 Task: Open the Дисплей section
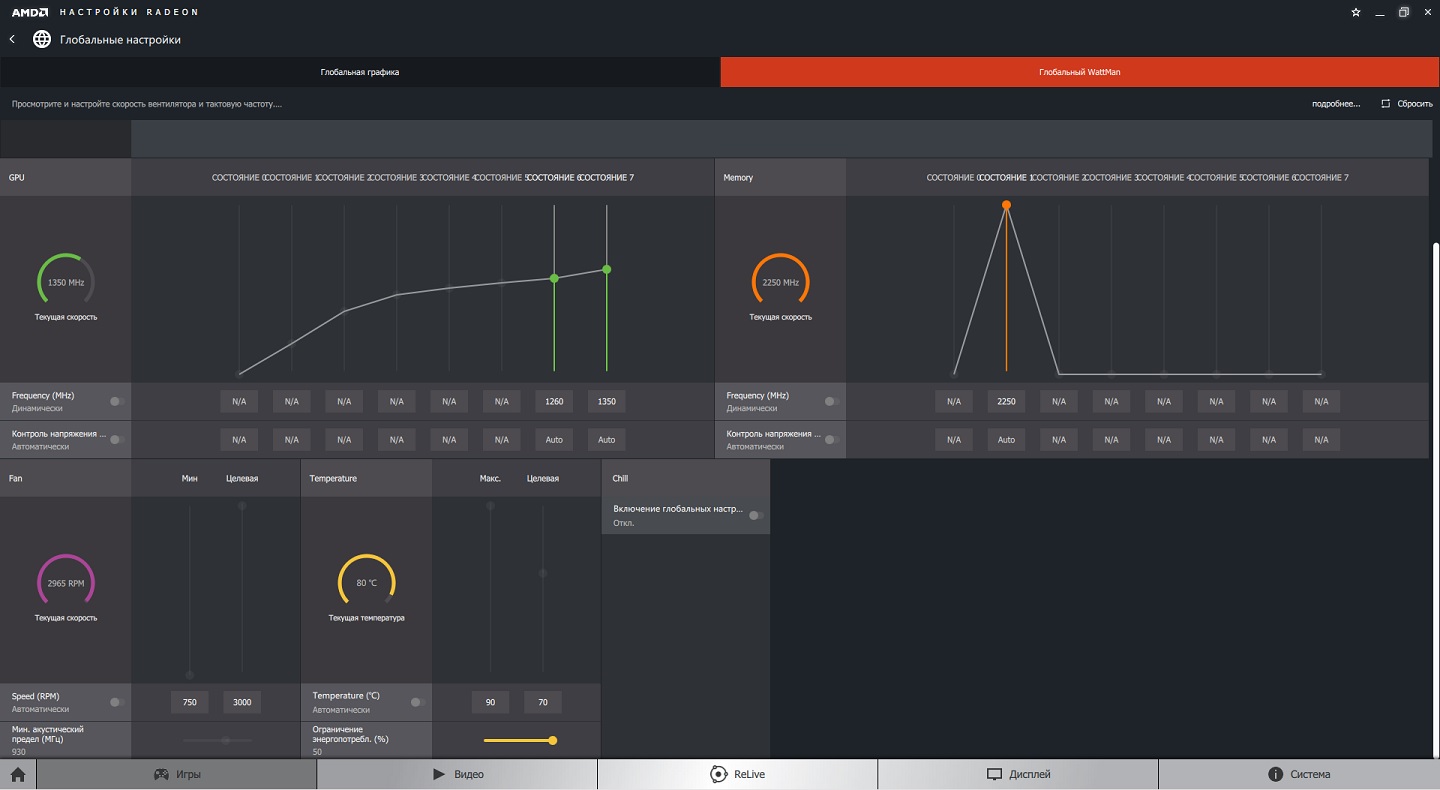point(1018,774)
